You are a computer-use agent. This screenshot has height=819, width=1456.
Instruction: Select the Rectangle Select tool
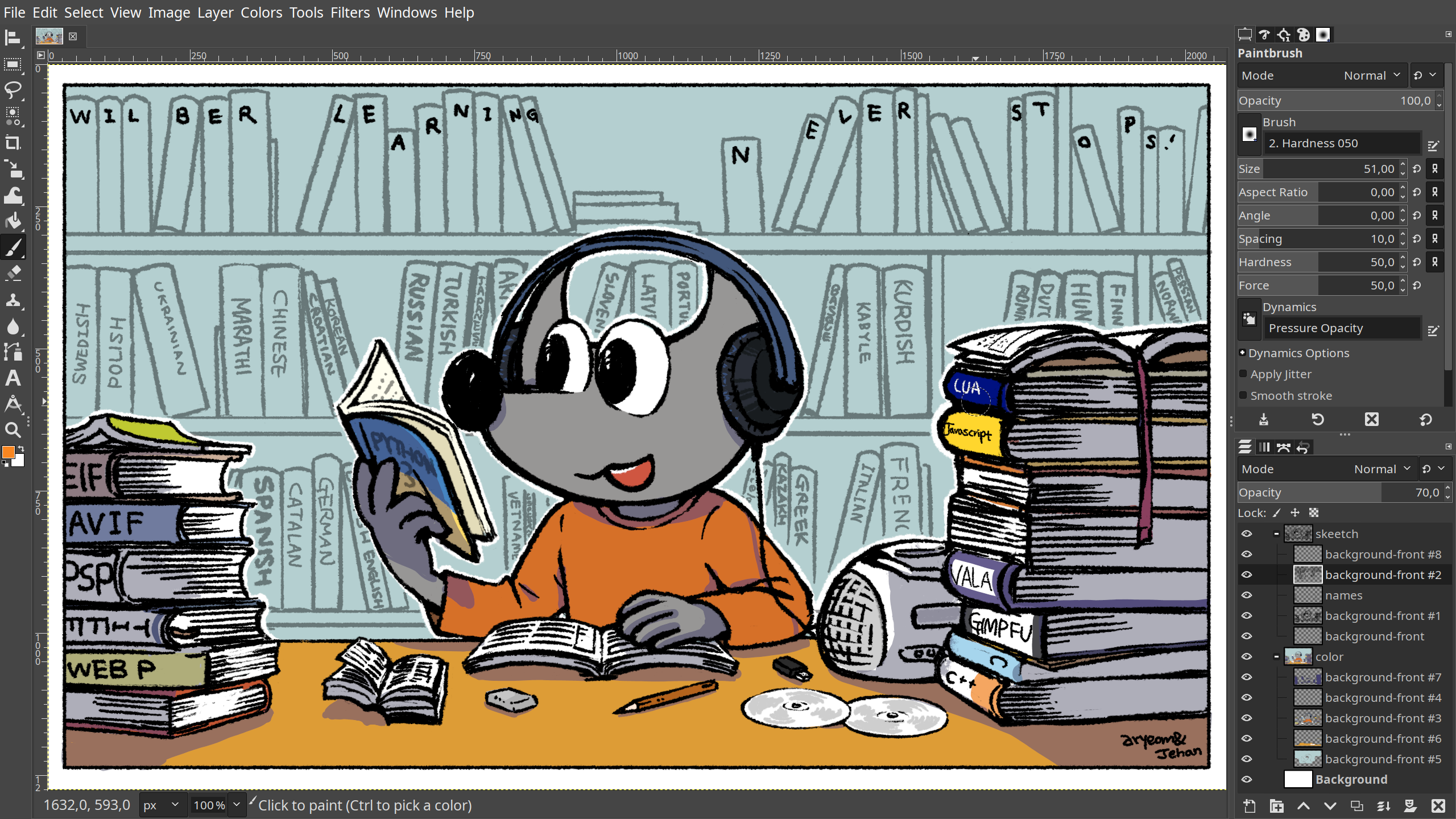pyautogui.click(x=13, y=64)
